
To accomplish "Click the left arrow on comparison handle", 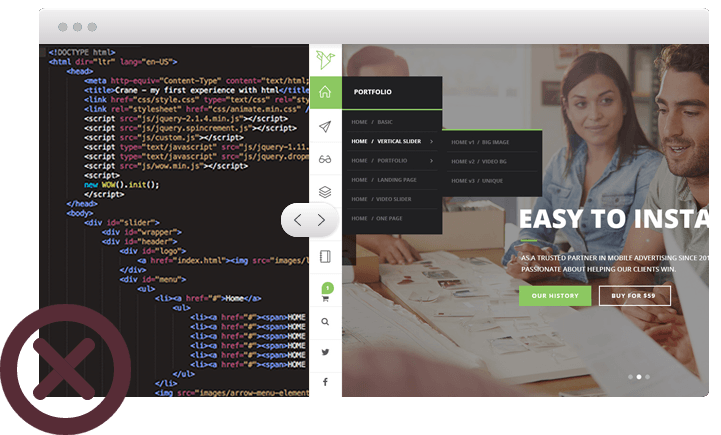I will (x=298, y=220).
